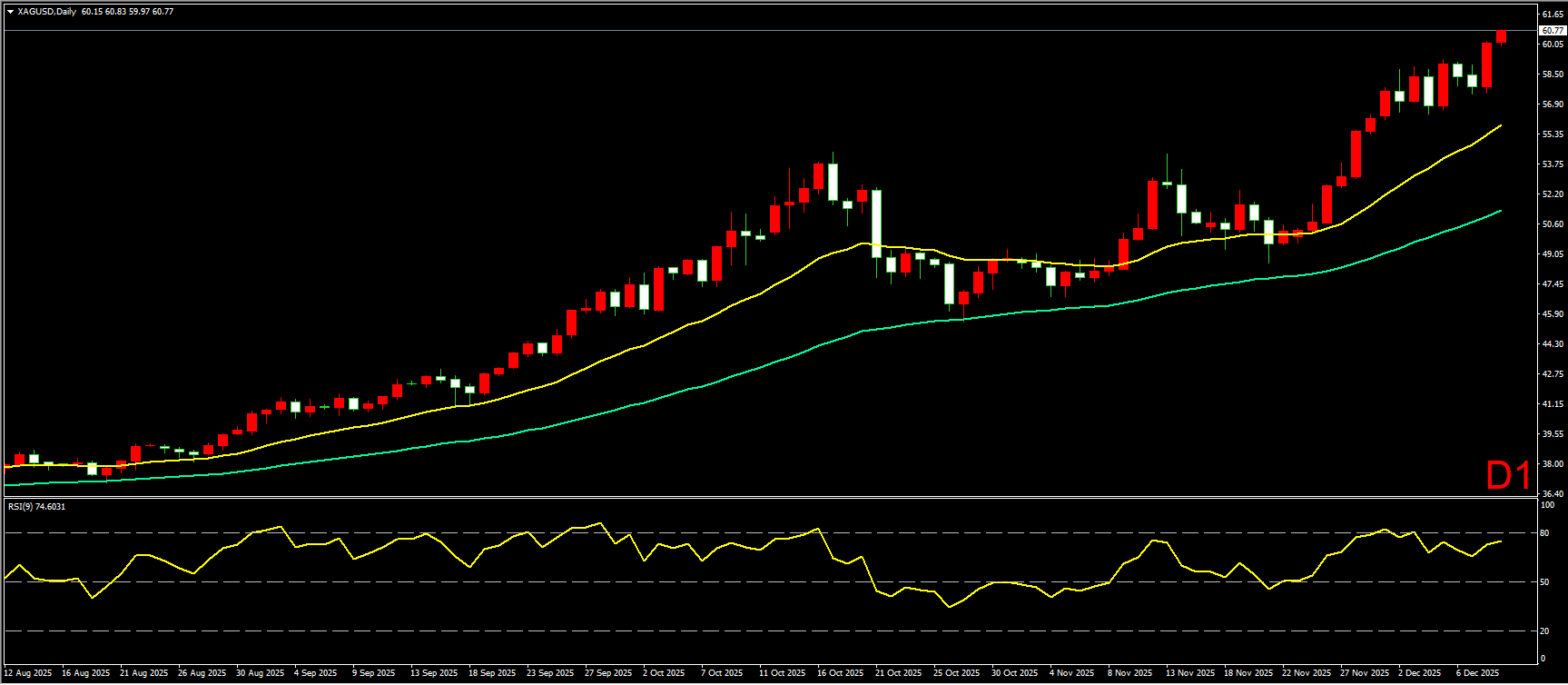1568x685 pixels.
Task: Click the red D1 timeframe label
Action: pyautogui.click(x=1508, y=475)
